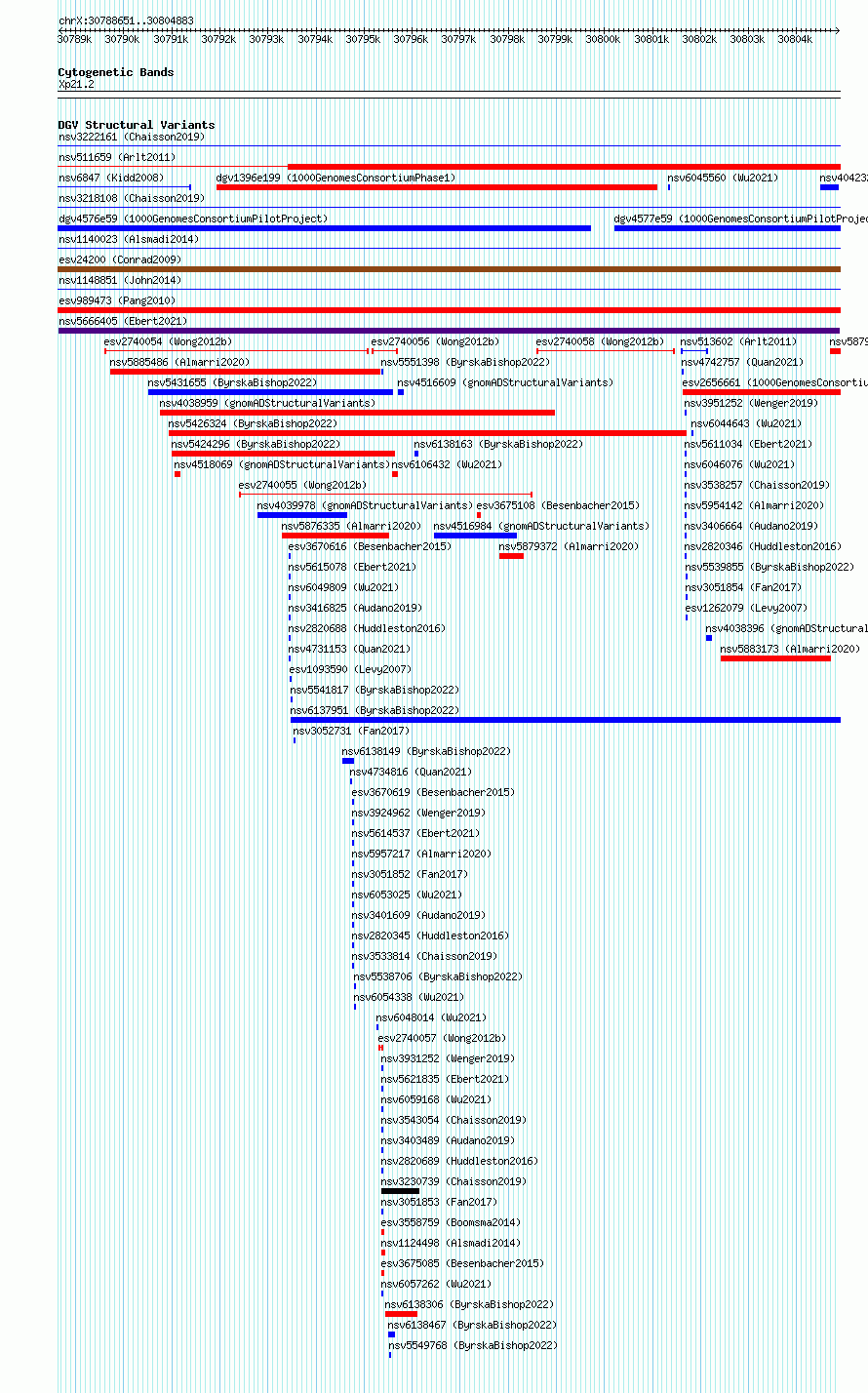Select nsv4731153 (Quan2021) label

[x=349, y=650]
